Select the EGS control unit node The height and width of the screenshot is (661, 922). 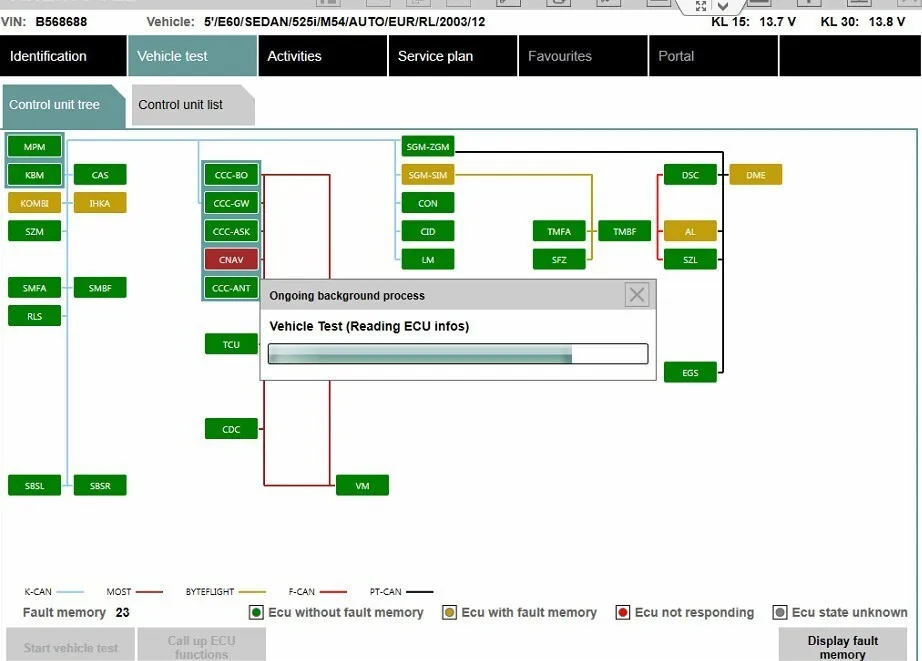690,372
